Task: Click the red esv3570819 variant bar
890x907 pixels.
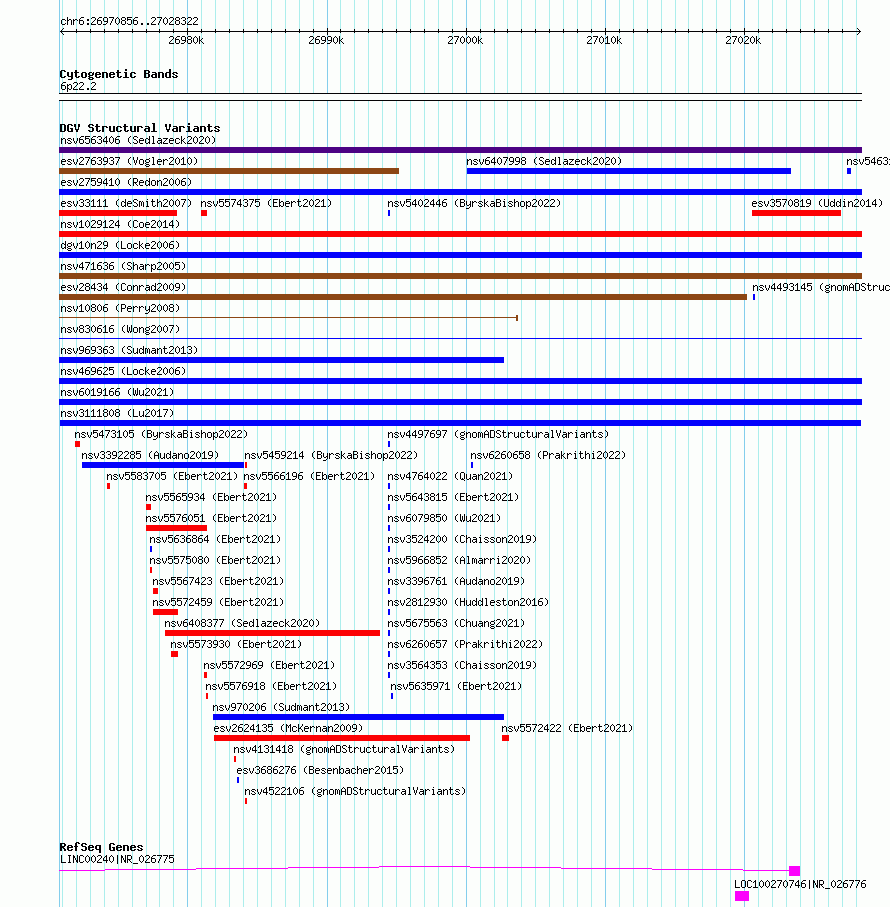Action: [x=796, y=213]
